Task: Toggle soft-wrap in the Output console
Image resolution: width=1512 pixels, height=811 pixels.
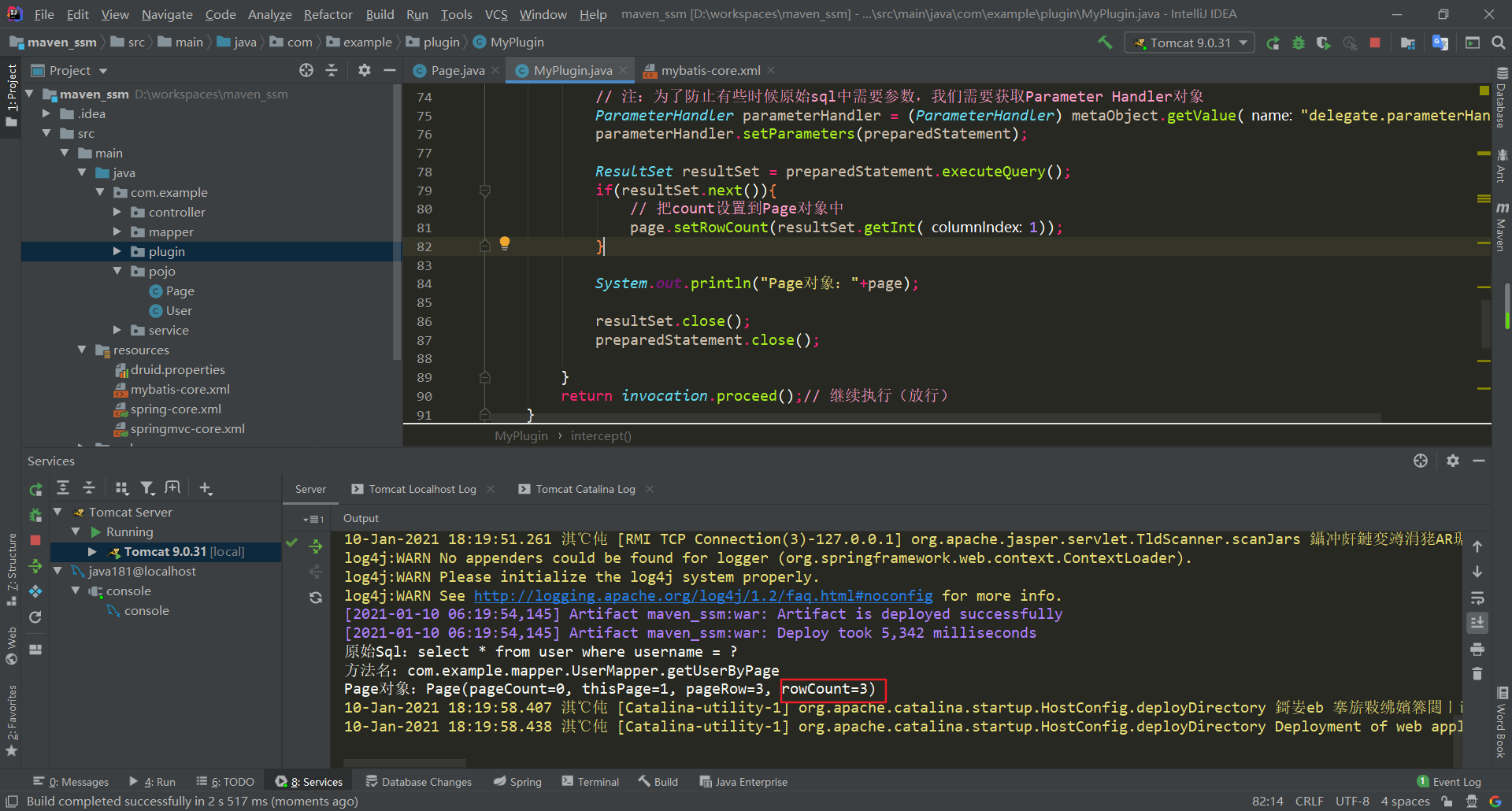Action: 1477,598
